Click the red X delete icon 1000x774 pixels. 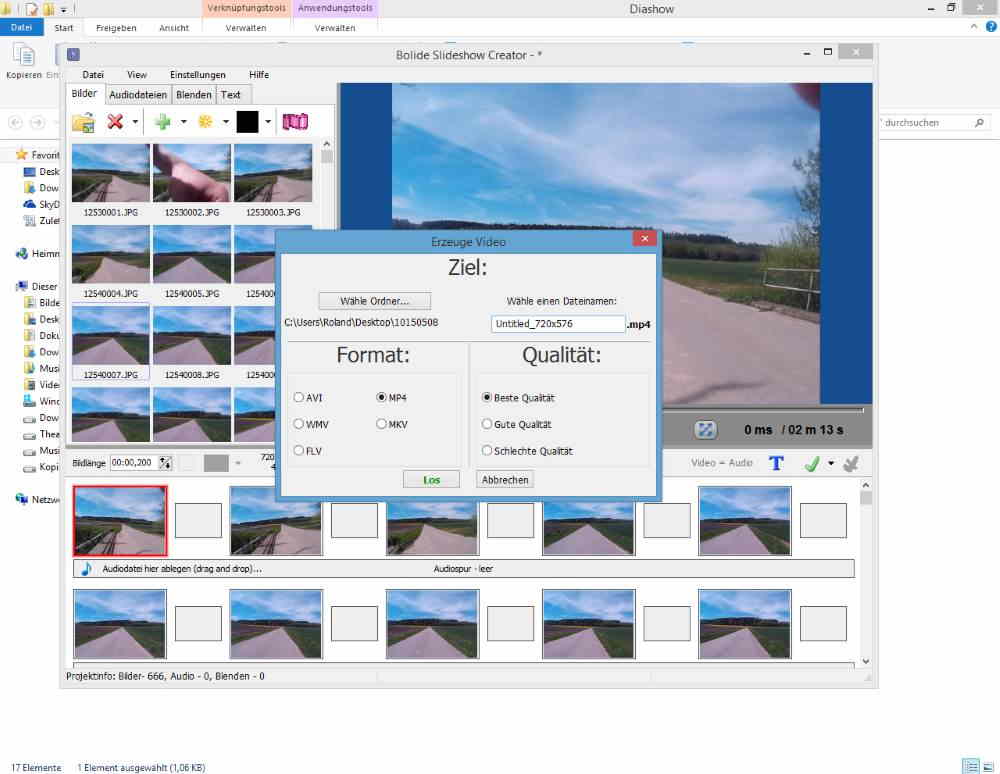pos(116,122)
